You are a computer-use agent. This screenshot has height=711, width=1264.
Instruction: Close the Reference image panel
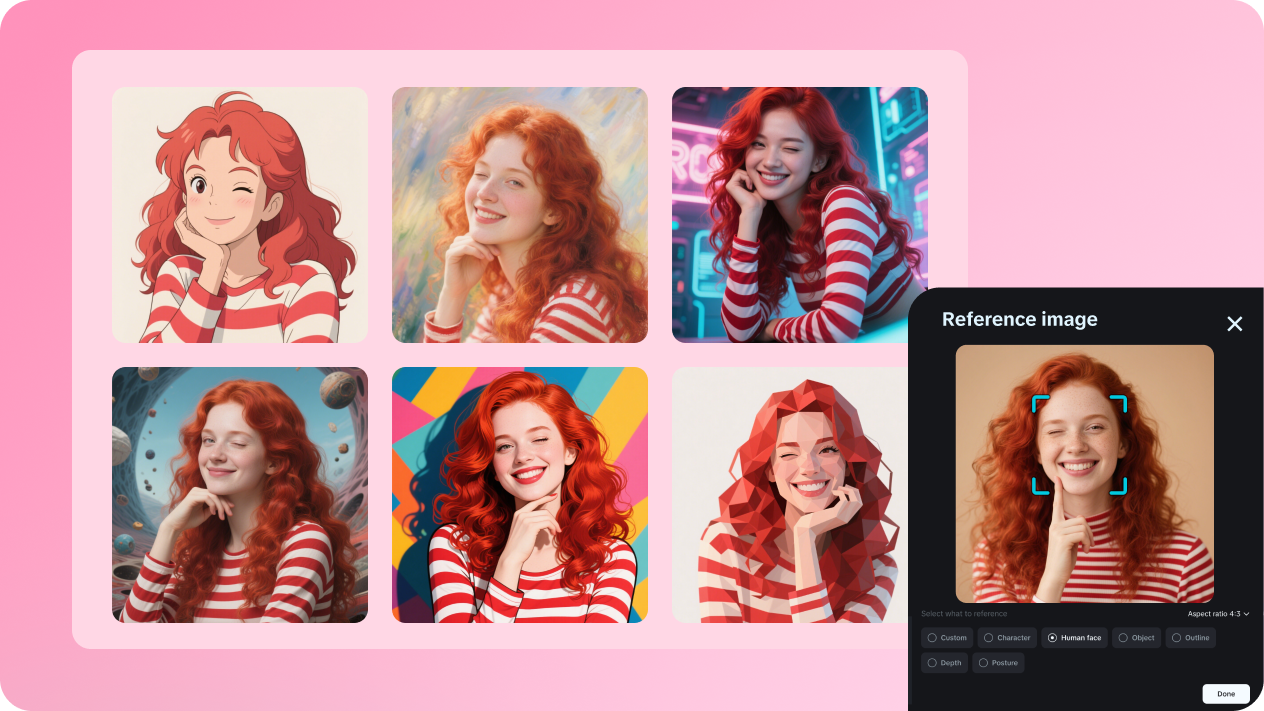(x=1234, y=324)
